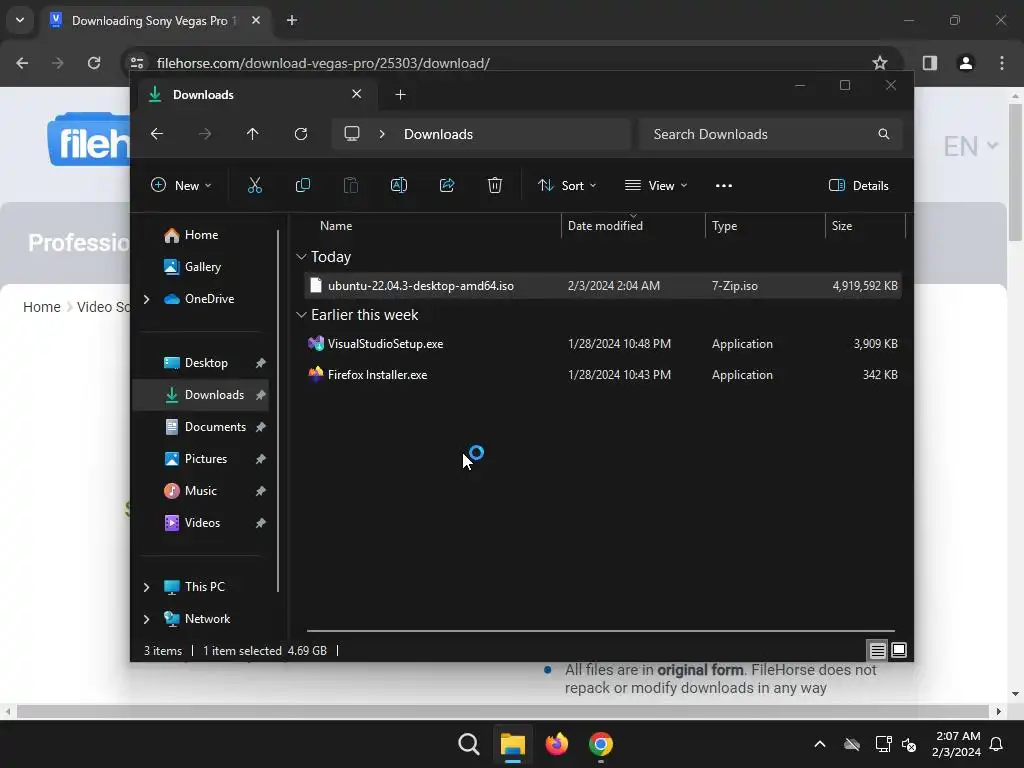The height and width of the screenshot is (768, 1024).
Task: Click the search magnifier in Search Downloads
Action: point(884,134)
